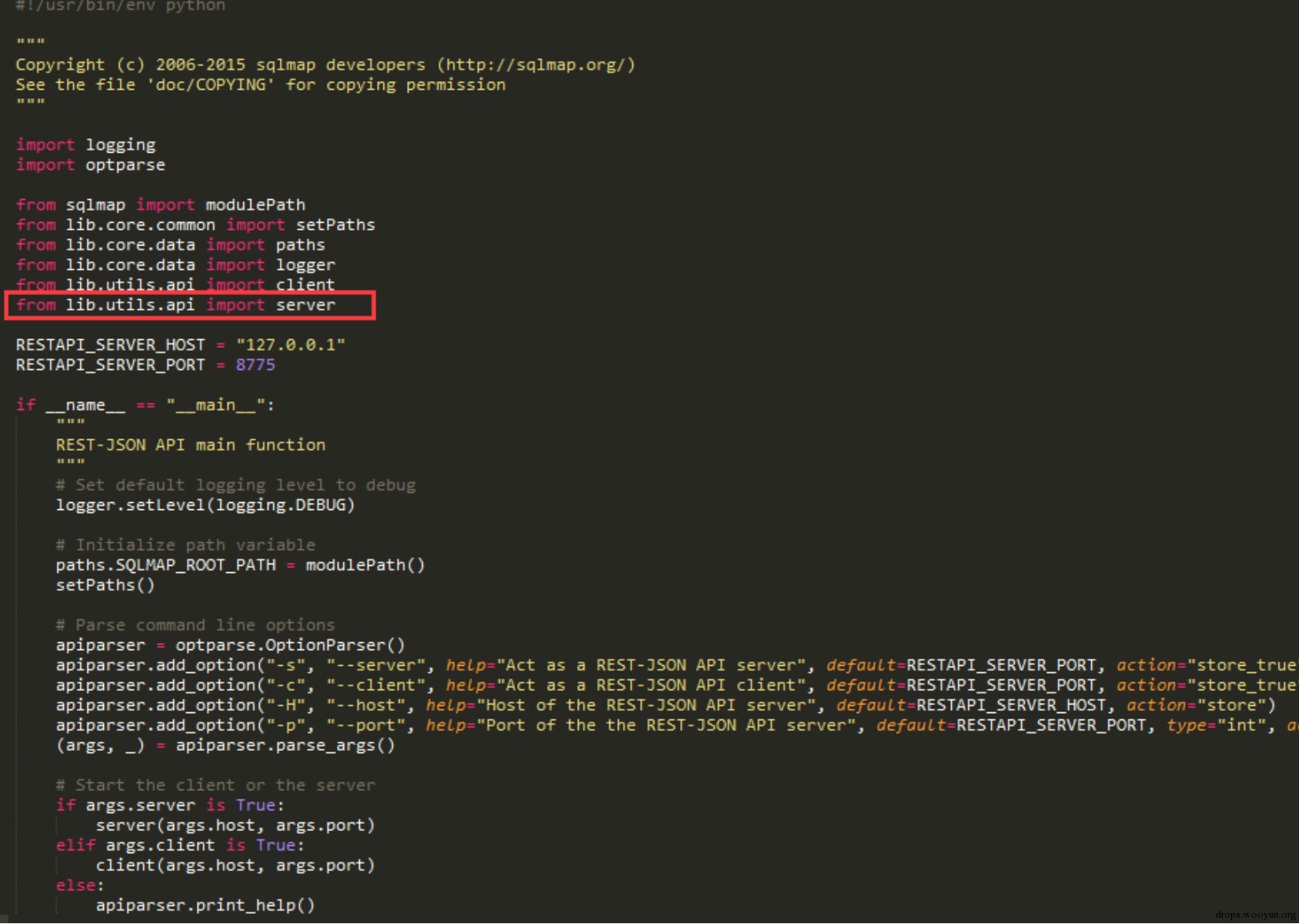Click the logger.setLevel(logging.DEBUG) statement

point(205,505)
